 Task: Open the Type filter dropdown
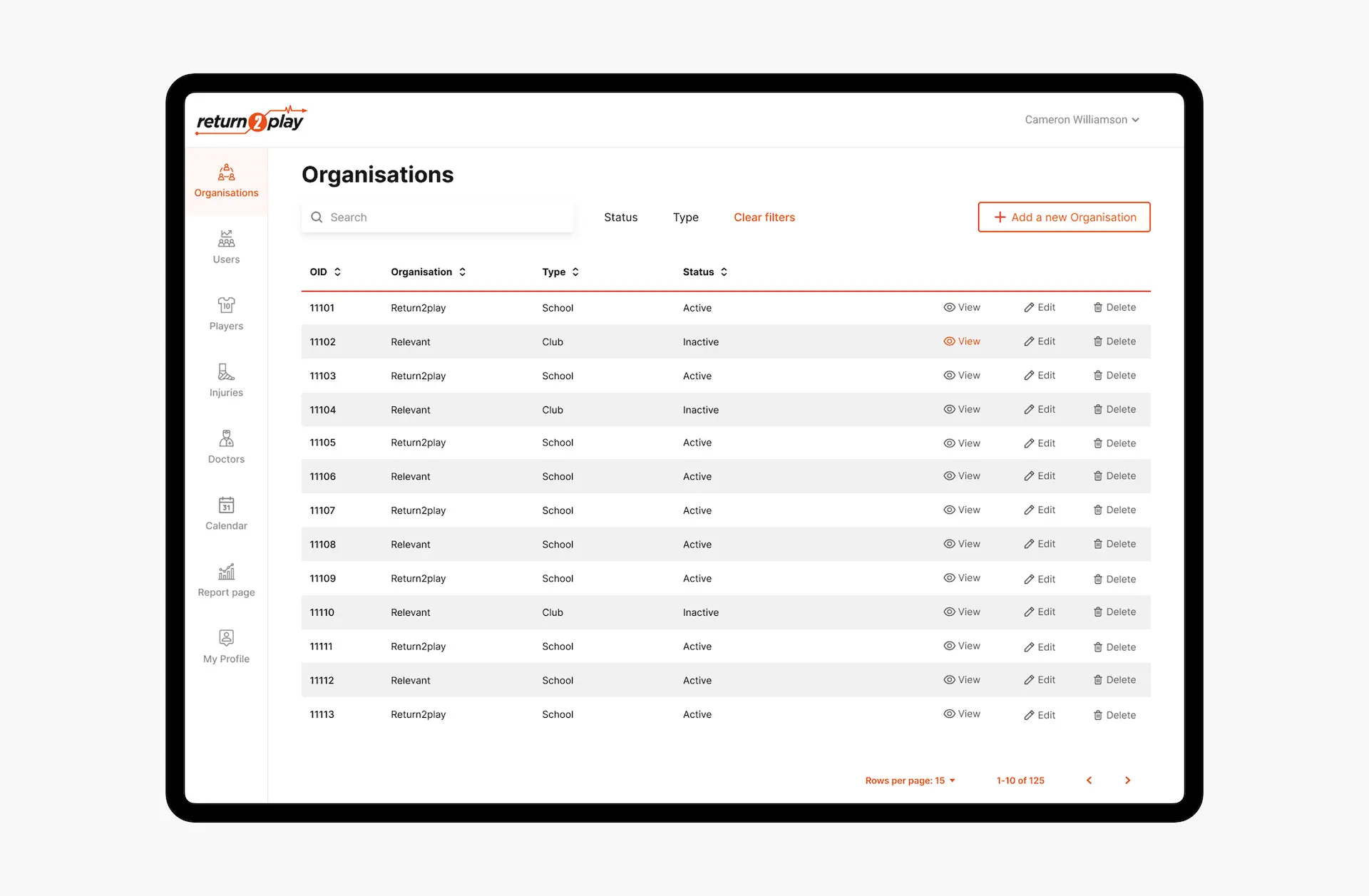pos(685,217)
